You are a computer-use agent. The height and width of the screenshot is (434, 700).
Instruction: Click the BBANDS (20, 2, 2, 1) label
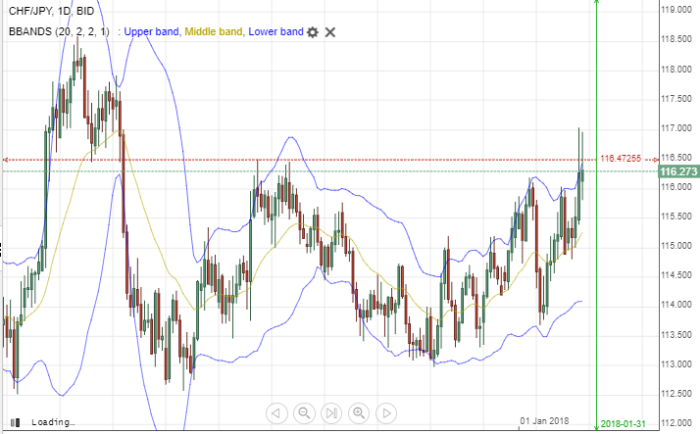[x=59, y=32]
